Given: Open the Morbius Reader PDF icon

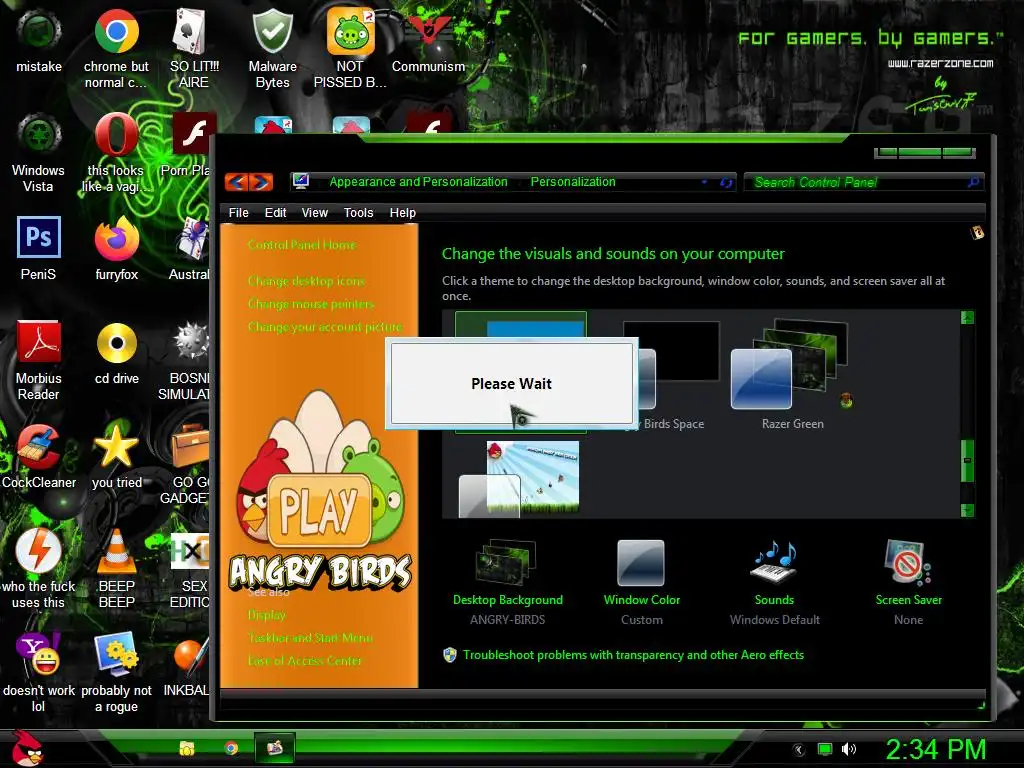Looking at the screenshot, I should click(39, 342).
